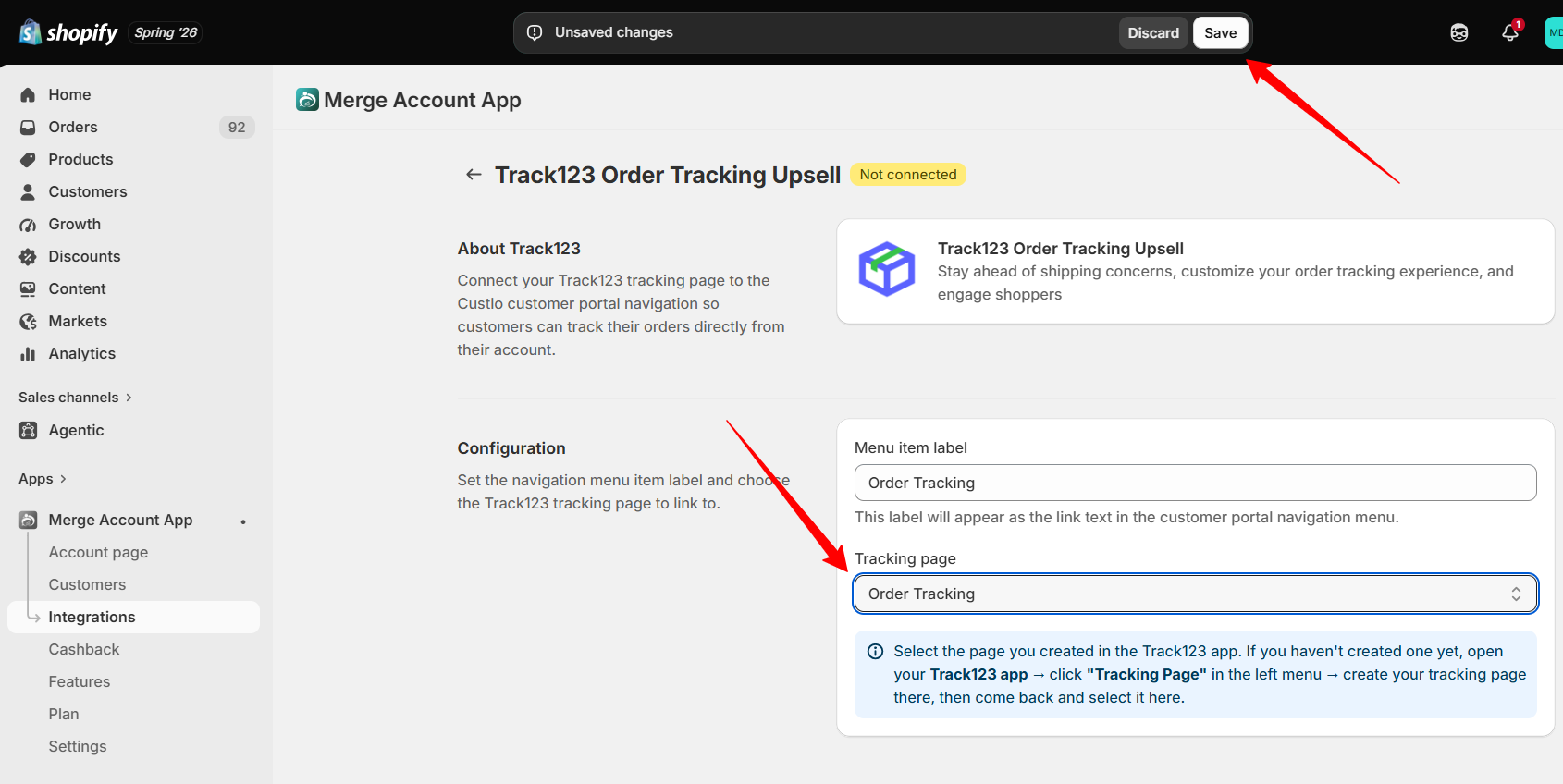Click the Unsaved changes alert icon
The image size is (1563, 784).
tap(535, 32)
